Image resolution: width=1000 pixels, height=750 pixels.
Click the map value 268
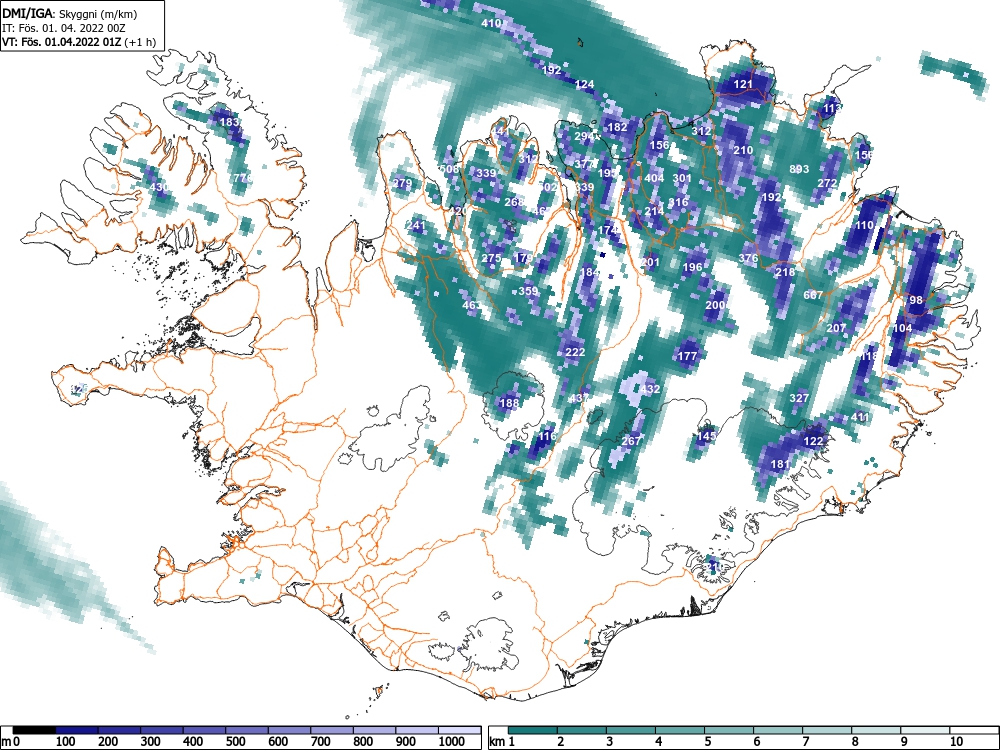click(x=514, y=202)
